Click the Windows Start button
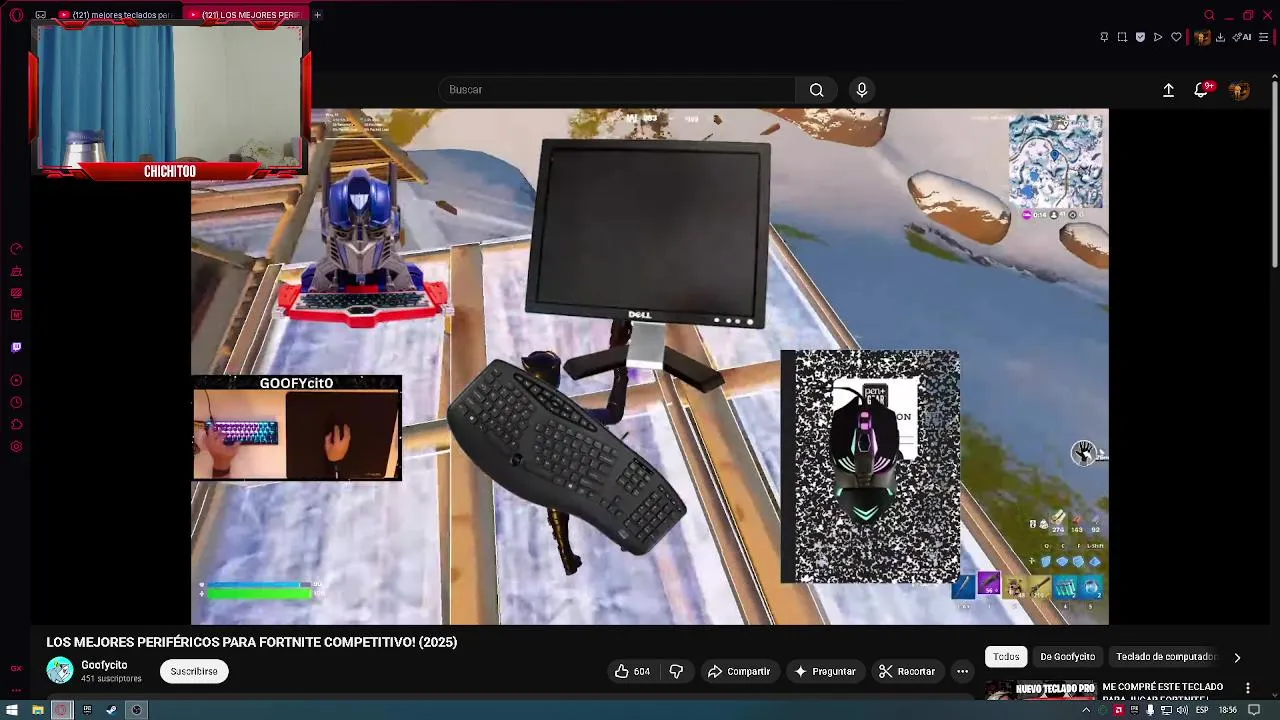 (12, 710)
